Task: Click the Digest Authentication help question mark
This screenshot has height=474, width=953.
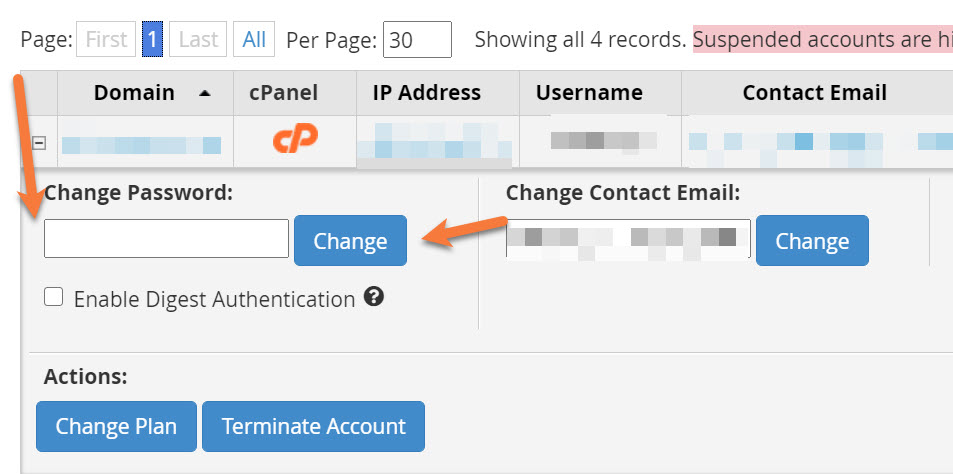Action: [374, 297]
